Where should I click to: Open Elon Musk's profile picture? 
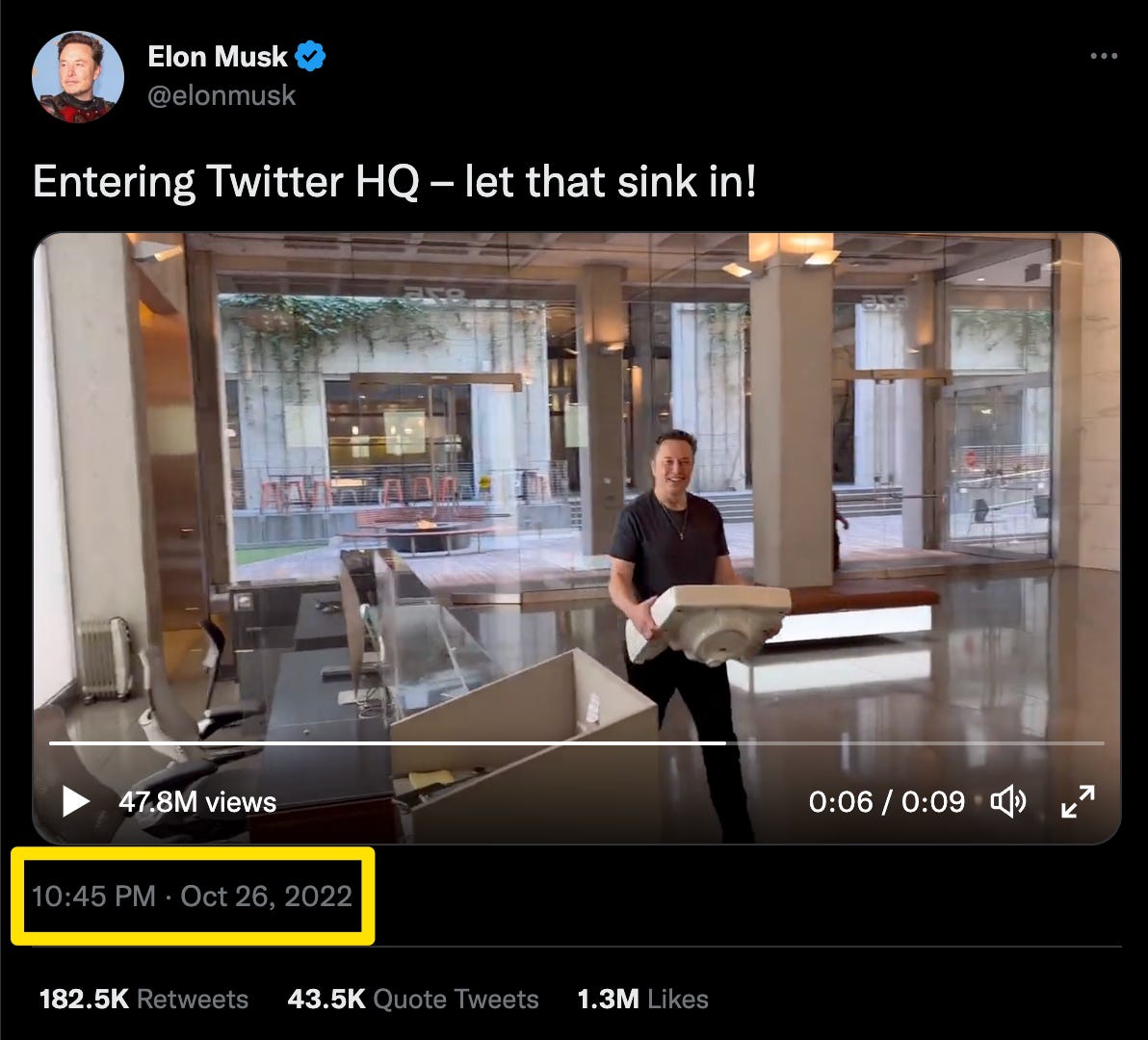tap(78, 77)
